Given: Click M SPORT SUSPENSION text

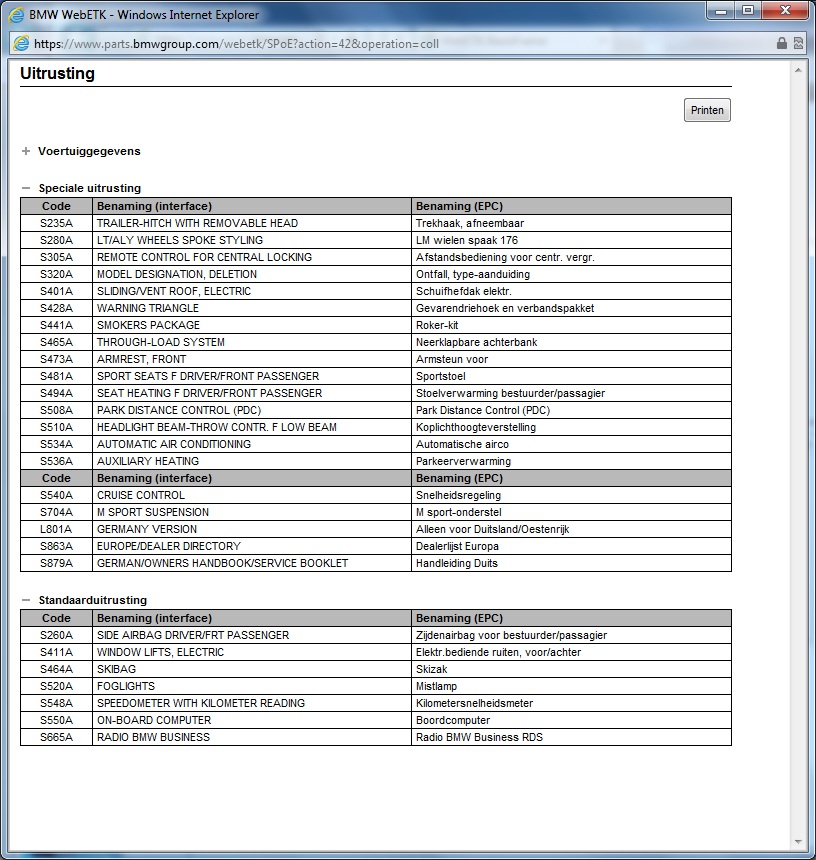Looking at the screenshot, I should click(x=153, y=512).
